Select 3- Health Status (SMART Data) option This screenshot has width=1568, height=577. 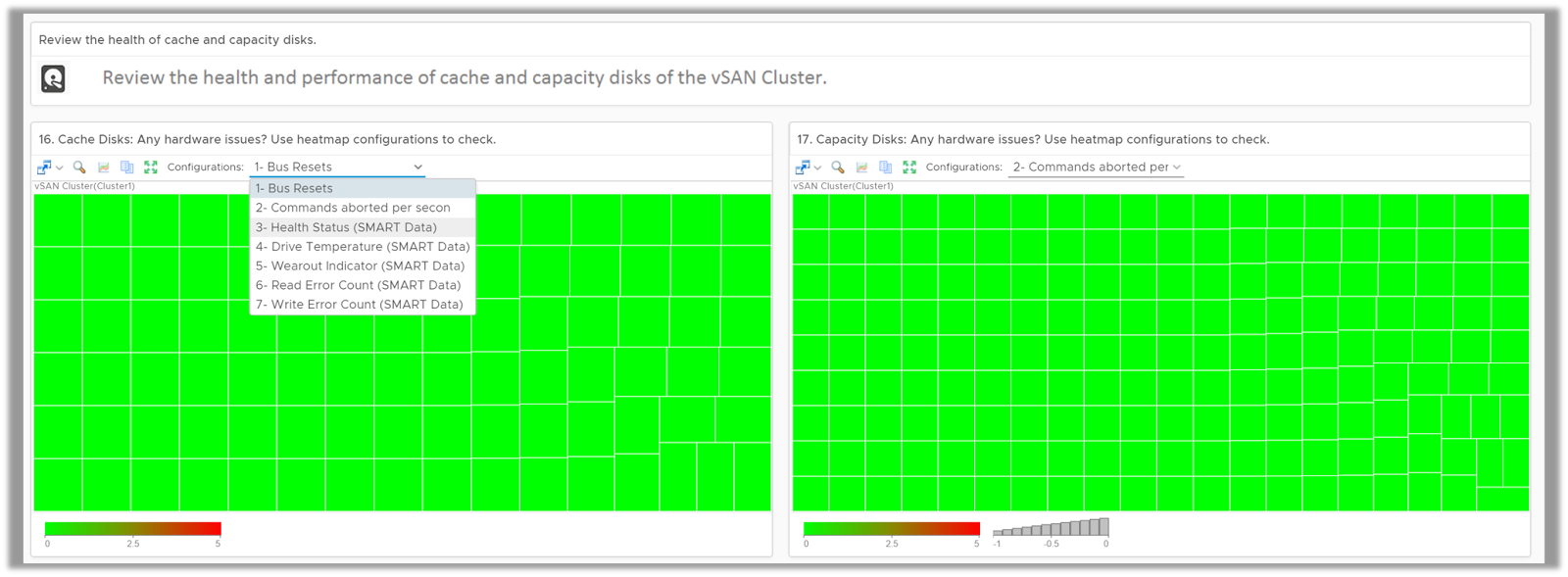tap(346, 227)
